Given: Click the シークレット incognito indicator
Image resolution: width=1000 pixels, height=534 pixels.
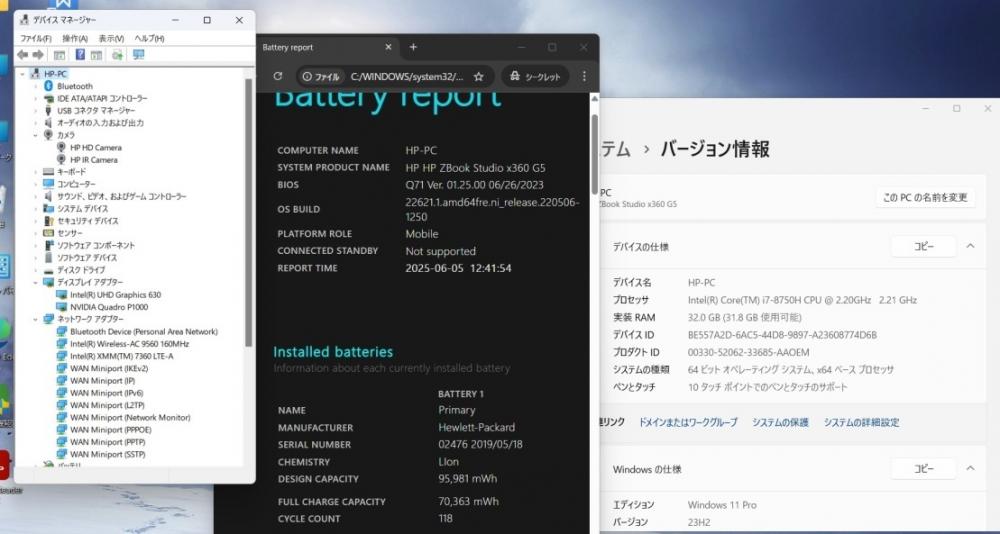Looking at the screenshot, I should click(x=535, y=77).
